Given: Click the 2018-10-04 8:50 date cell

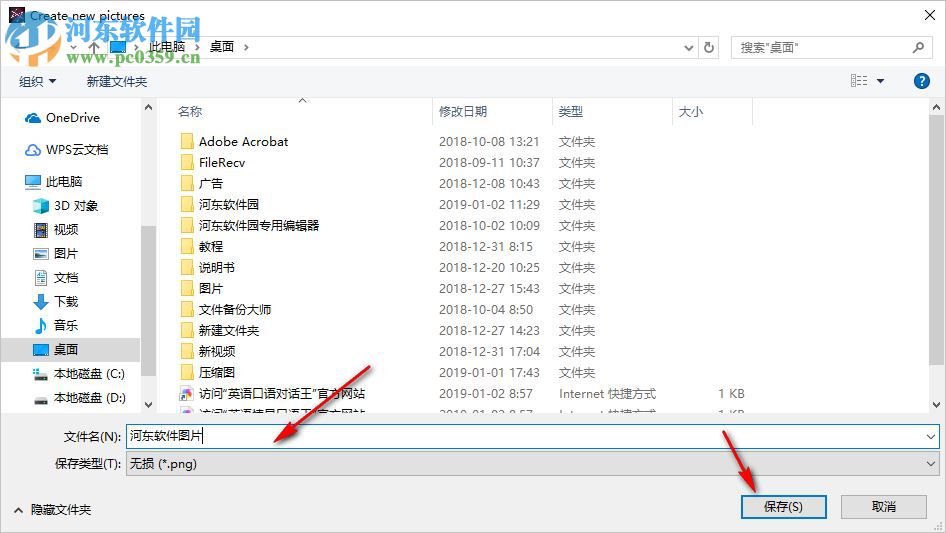Looking at the screenshot, I should point(486,310).
